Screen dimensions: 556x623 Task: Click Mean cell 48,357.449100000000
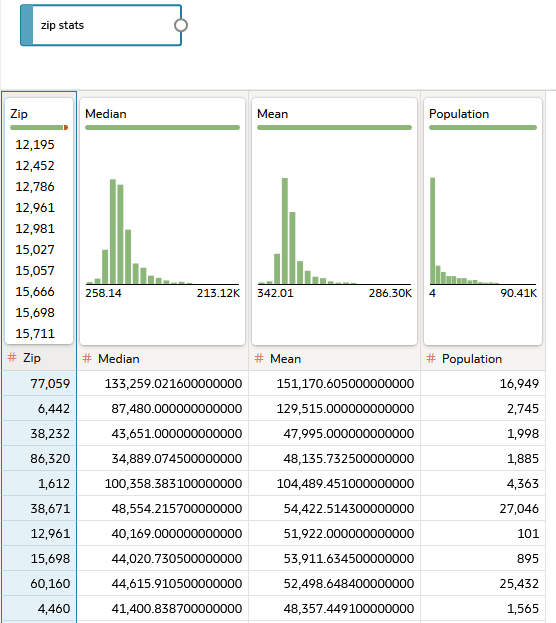335,609
